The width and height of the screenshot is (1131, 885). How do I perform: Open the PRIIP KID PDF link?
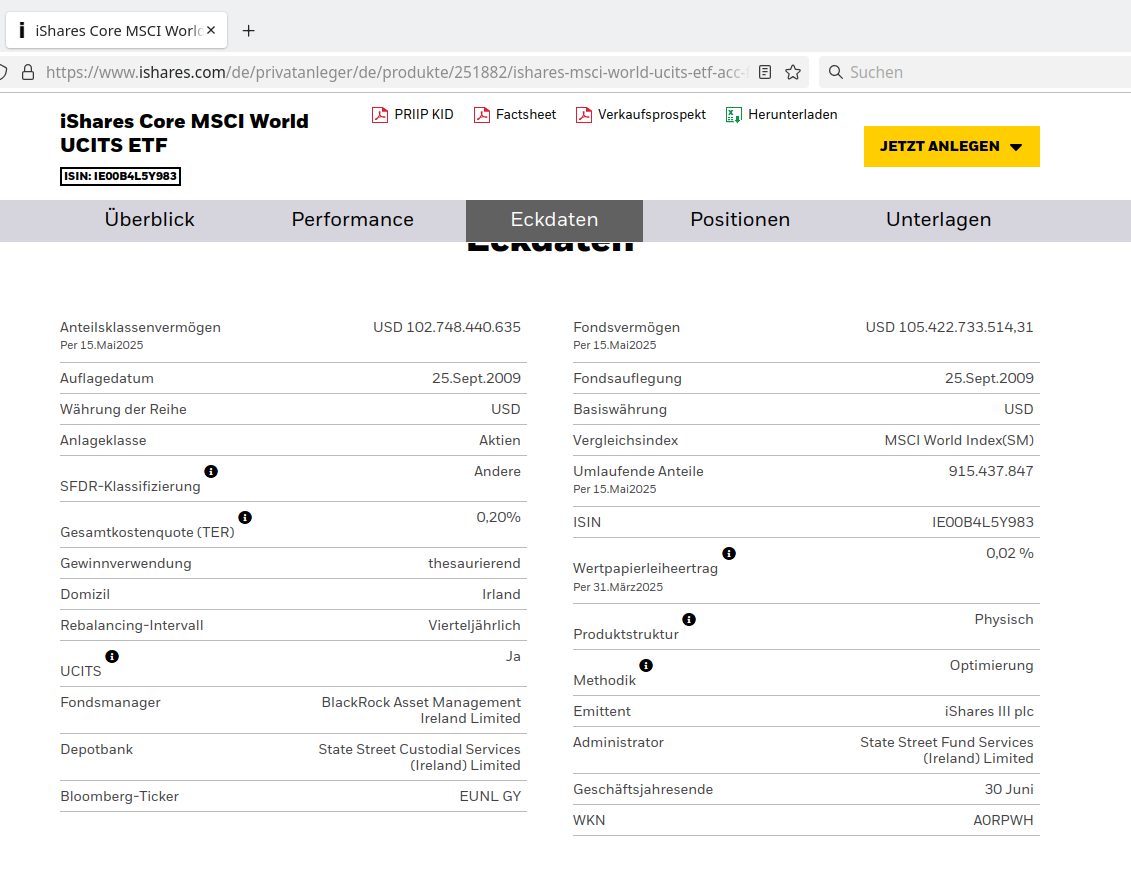[412, 115]
